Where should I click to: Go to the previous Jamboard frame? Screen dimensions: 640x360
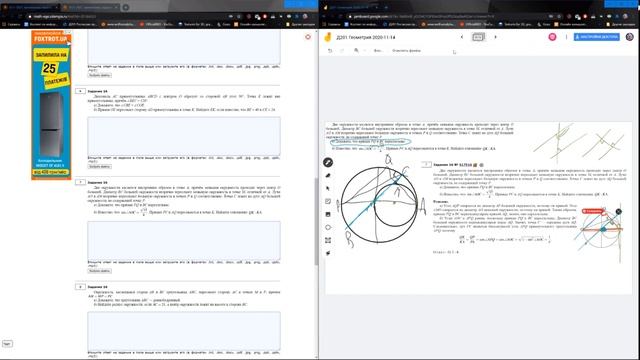(x=462, y=37)
